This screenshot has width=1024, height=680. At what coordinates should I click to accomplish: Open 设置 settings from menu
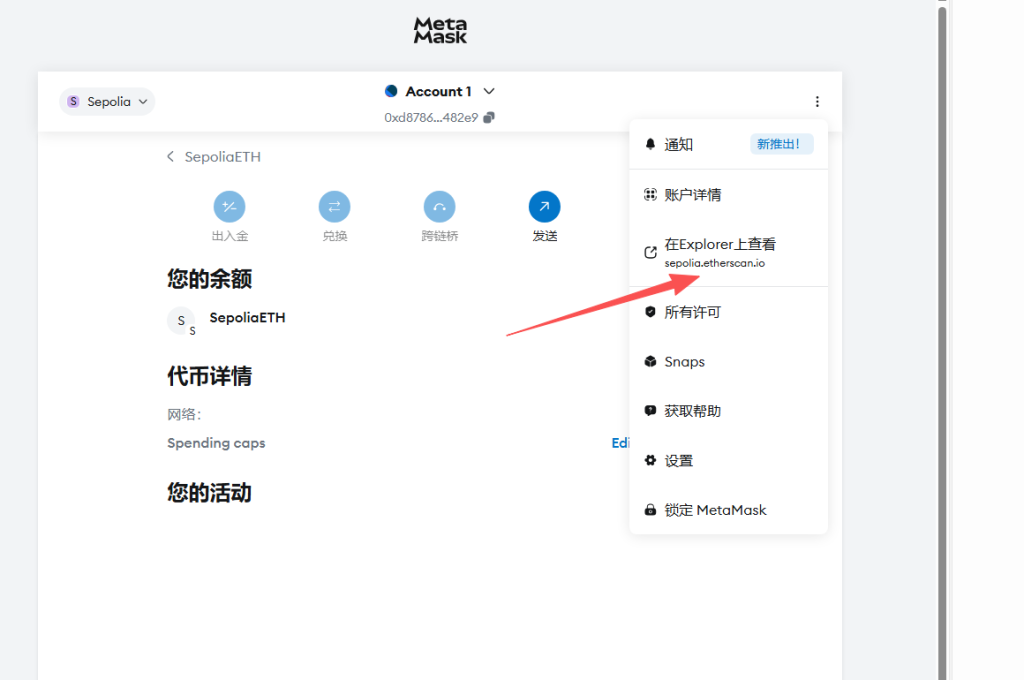678,461
